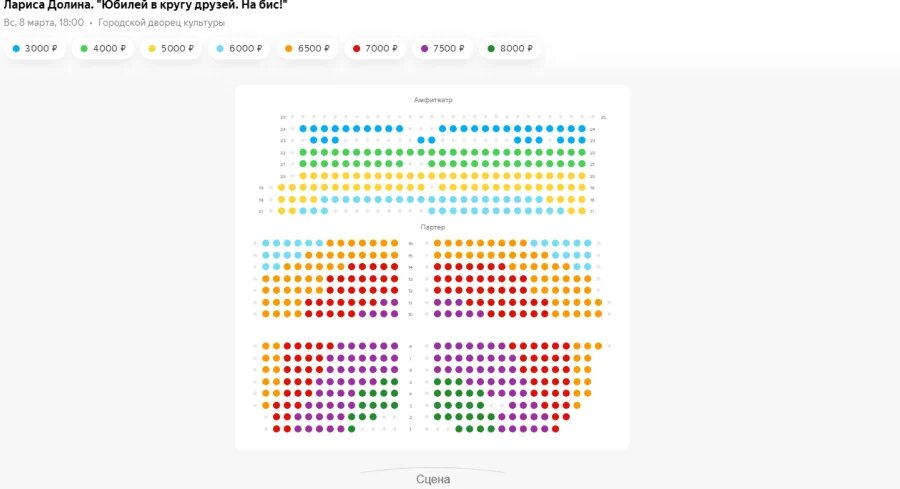Select first green seat in right block row 1
Image resolution: width=900 pixels, height=489 pixels.
click(x=459, y=429)
